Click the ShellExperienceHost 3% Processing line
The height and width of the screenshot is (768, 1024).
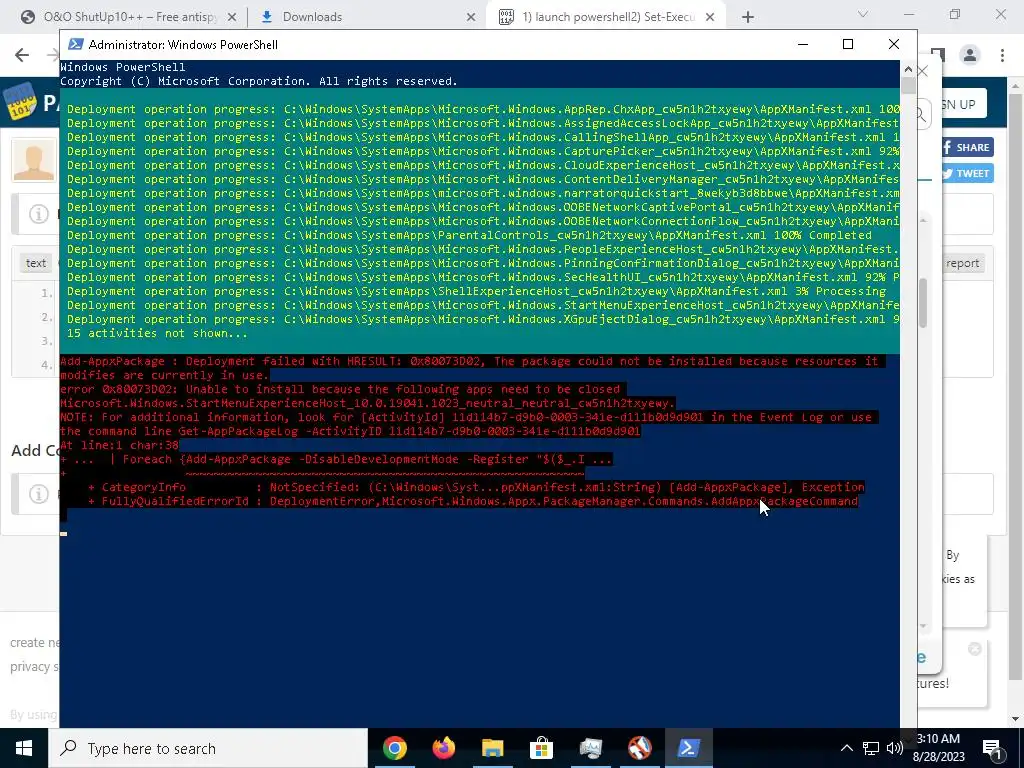pos(477,291)
